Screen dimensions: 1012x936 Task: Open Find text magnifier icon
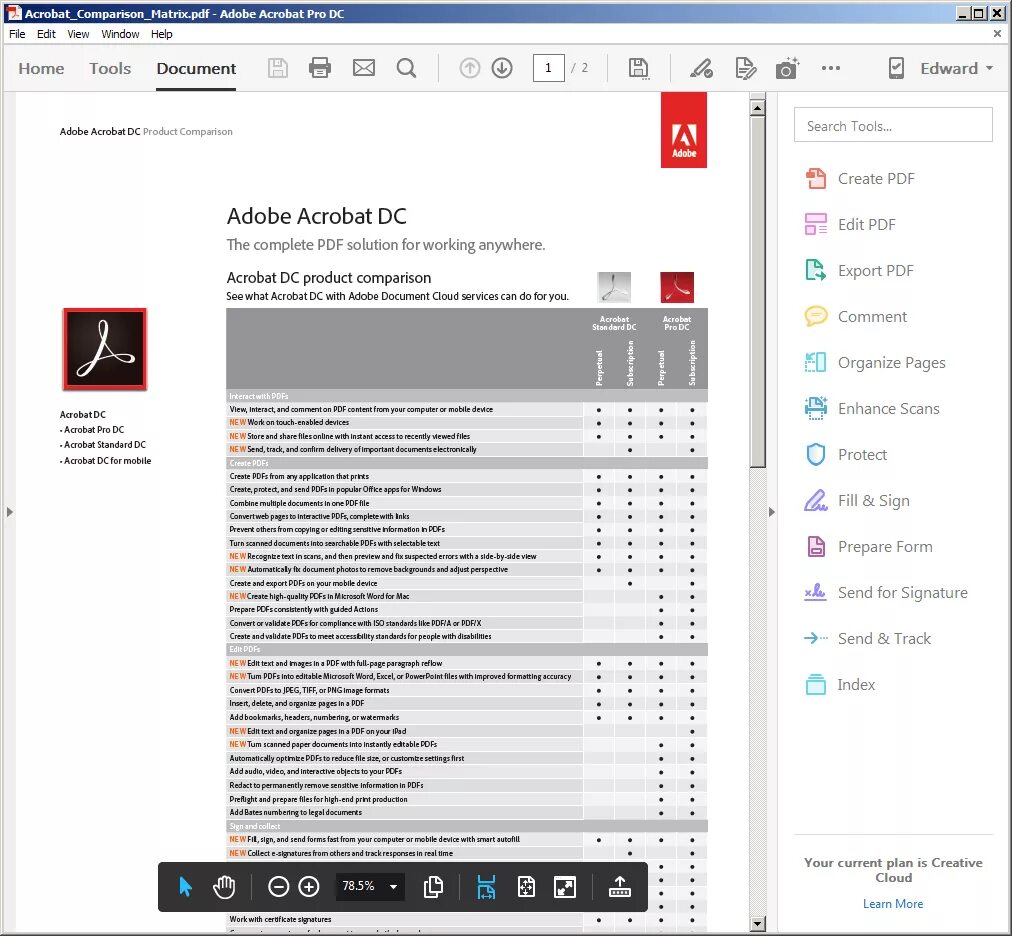pyautogui.click(x=406, y=68)
